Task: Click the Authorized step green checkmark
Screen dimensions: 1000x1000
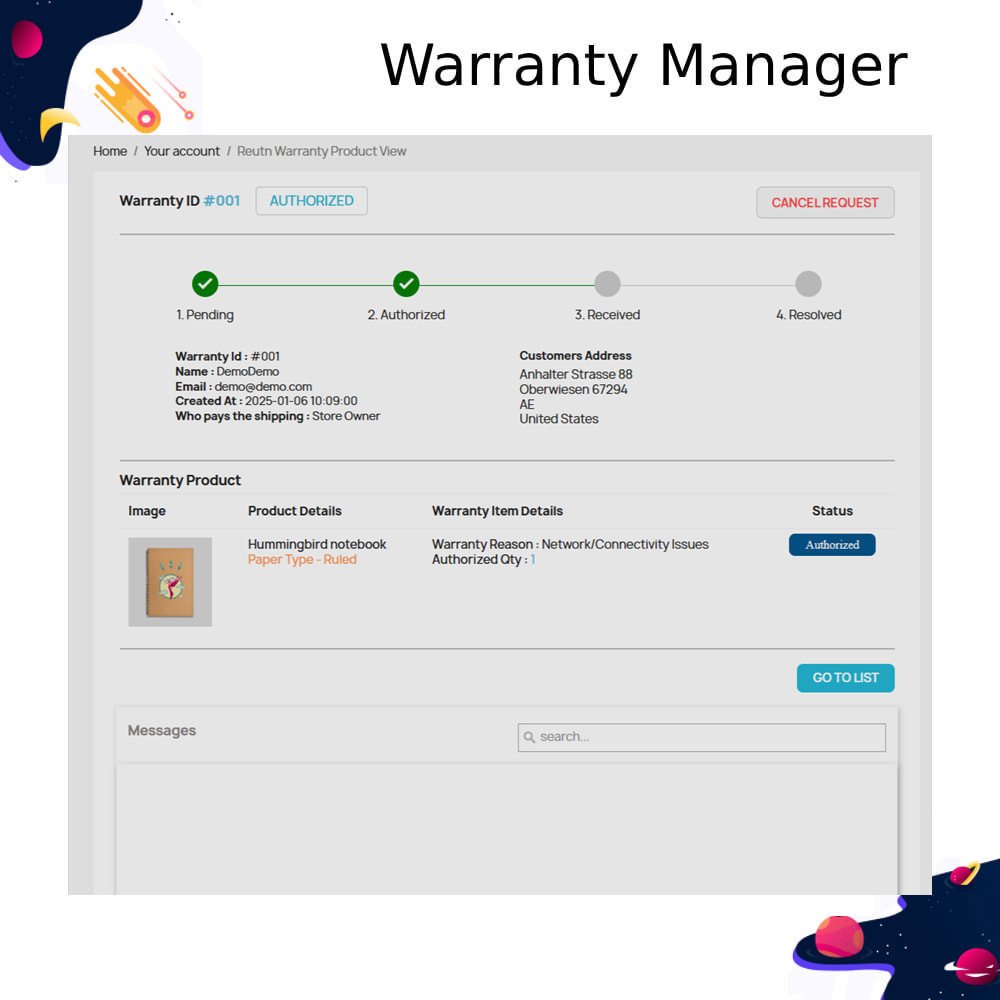Action: point(406,284)
